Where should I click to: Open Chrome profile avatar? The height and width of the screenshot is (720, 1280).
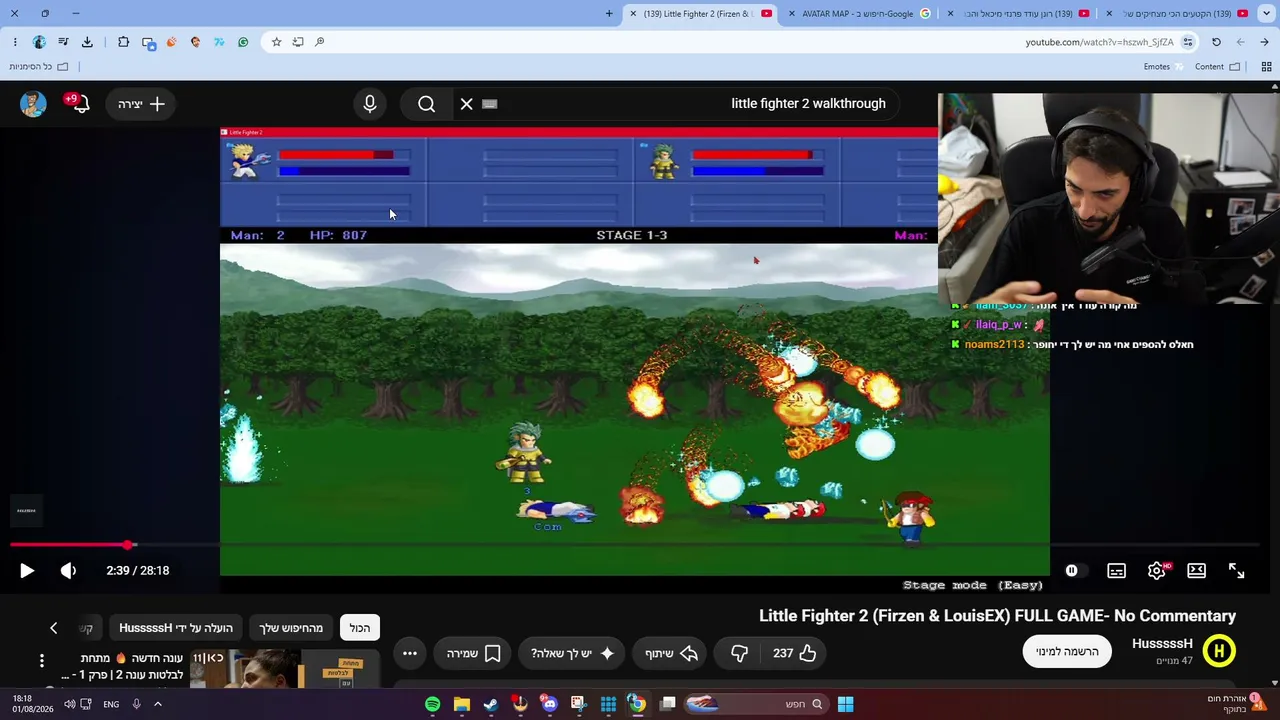coord(39,42)
